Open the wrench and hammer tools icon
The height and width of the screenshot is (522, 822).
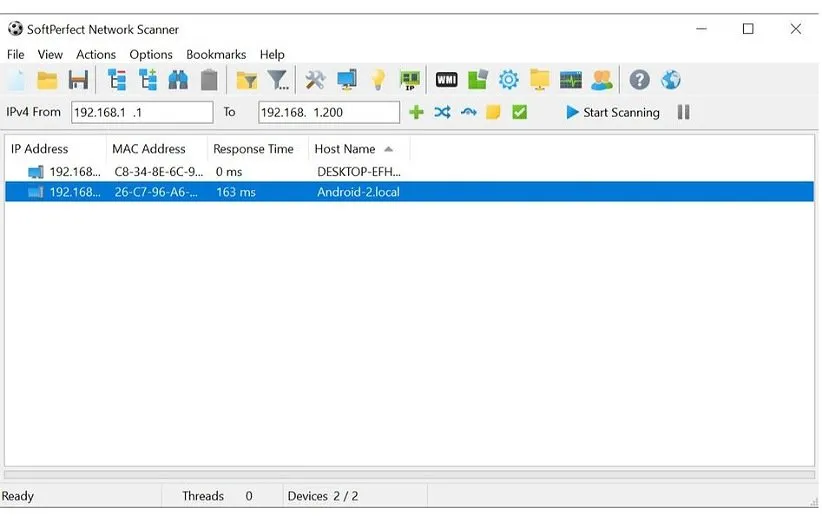[x=316, y=81]
